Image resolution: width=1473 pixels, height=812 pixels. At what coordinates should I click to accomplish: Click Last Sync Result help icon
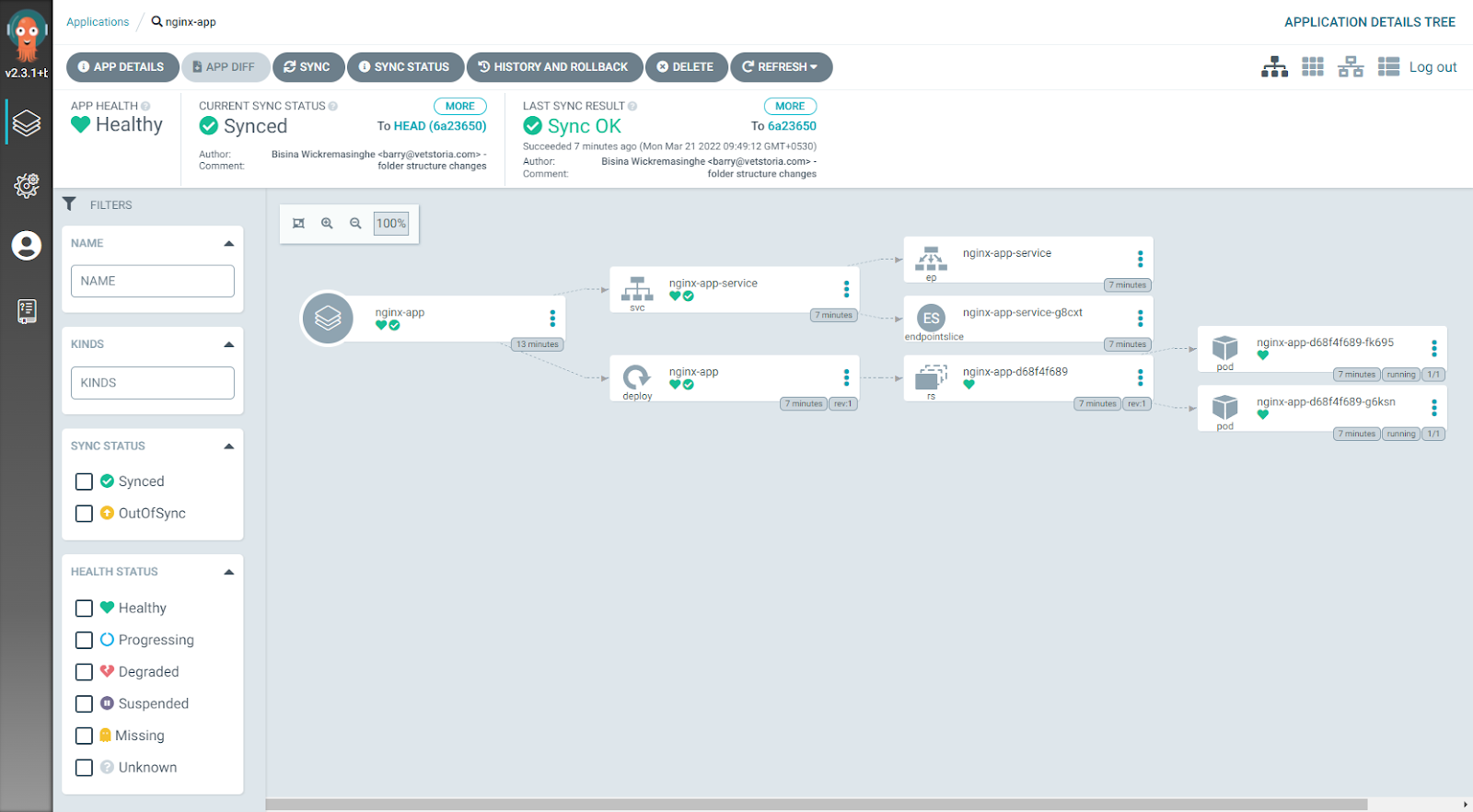pos(632,106)
